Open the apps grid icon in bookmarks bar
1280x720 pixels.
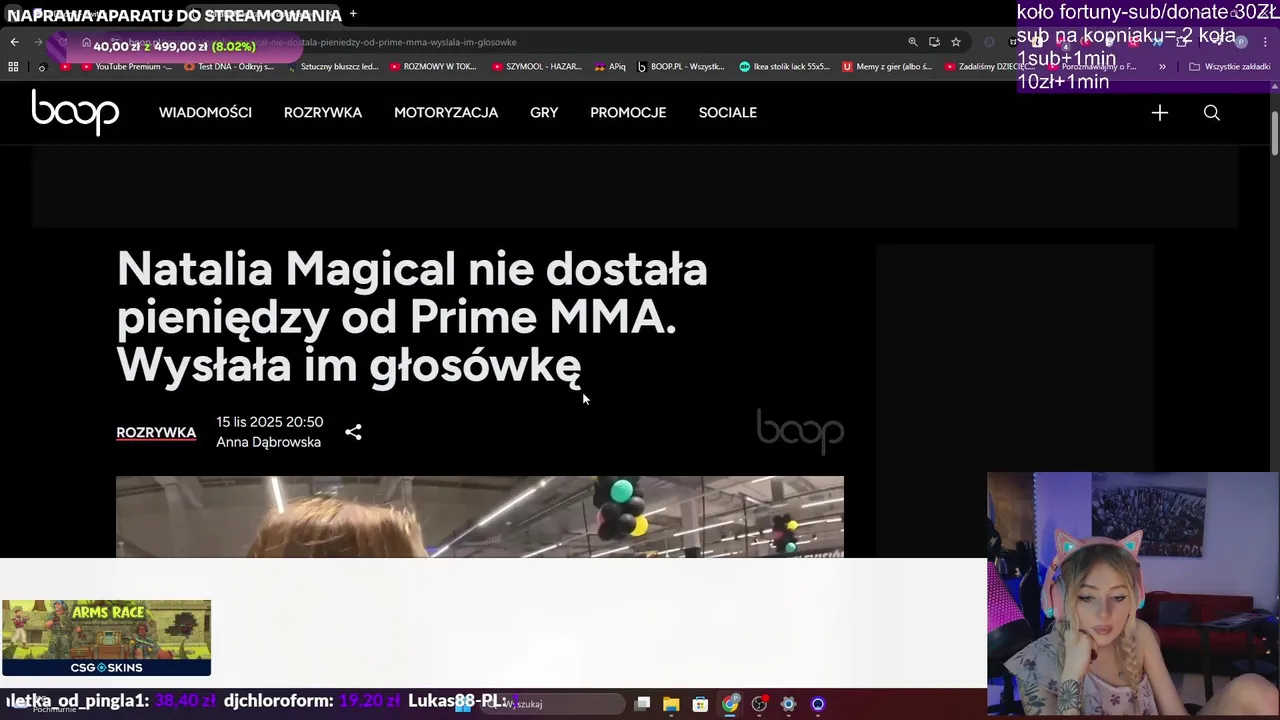coord(13,67)
